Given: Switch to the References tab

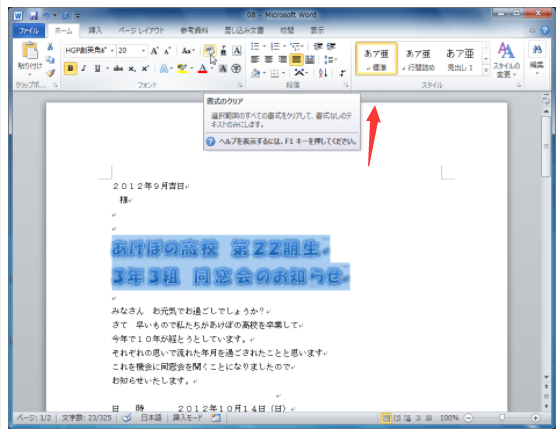Looking at the screenshot, I should coord(194,30).
